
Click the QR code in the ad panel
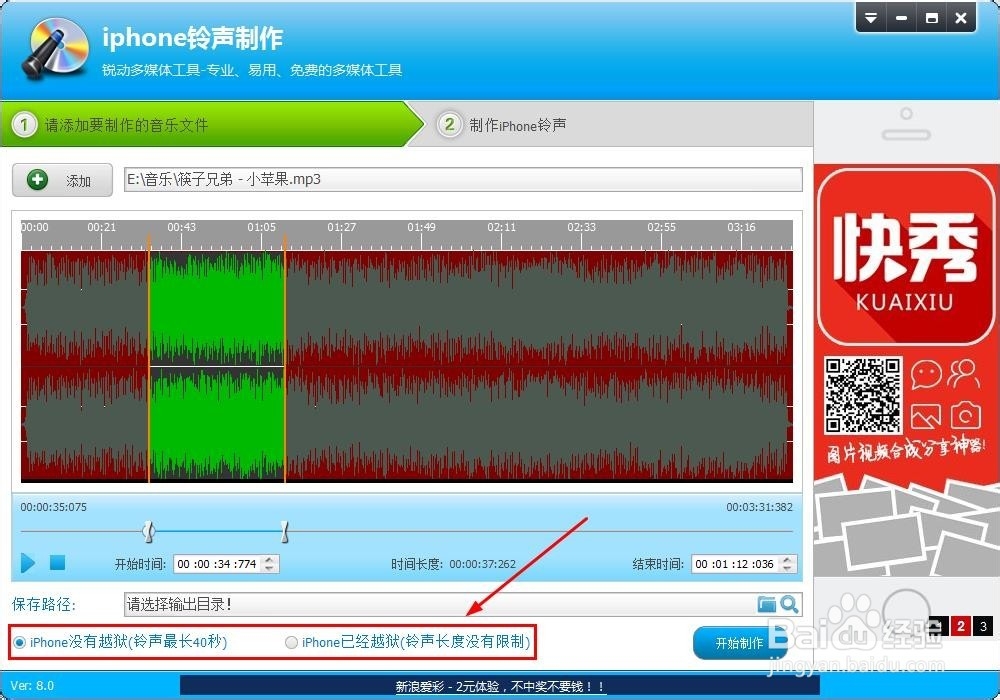click(x=863, y=395)
